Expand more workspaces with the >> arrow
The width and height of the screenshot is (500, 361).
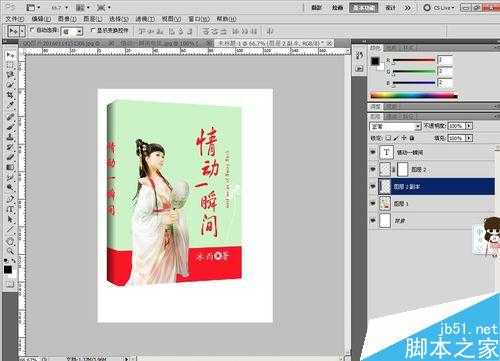[408, 7]
